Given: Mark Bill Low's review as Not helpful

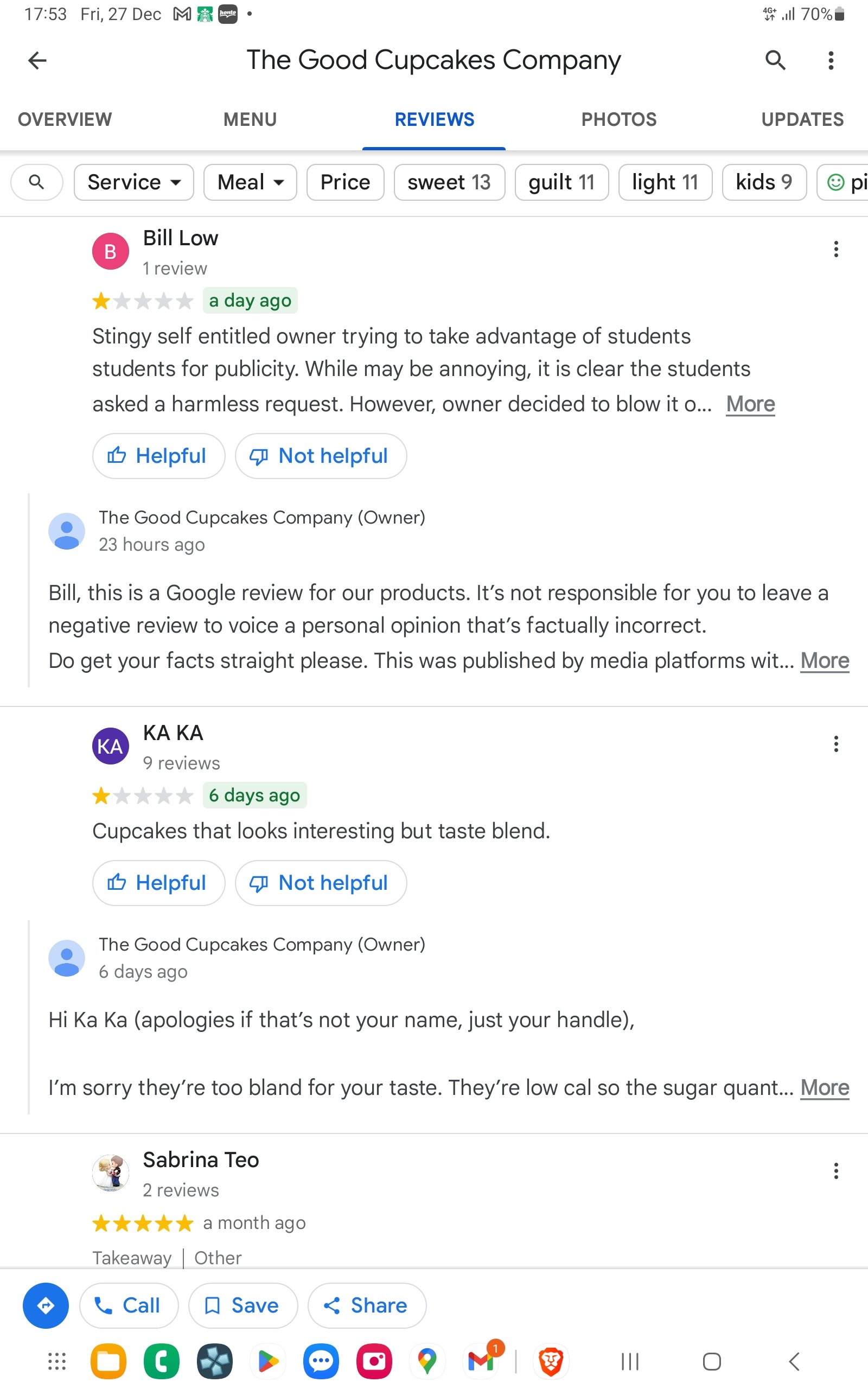Looking at the screenshot, I should tap(320, 456).
